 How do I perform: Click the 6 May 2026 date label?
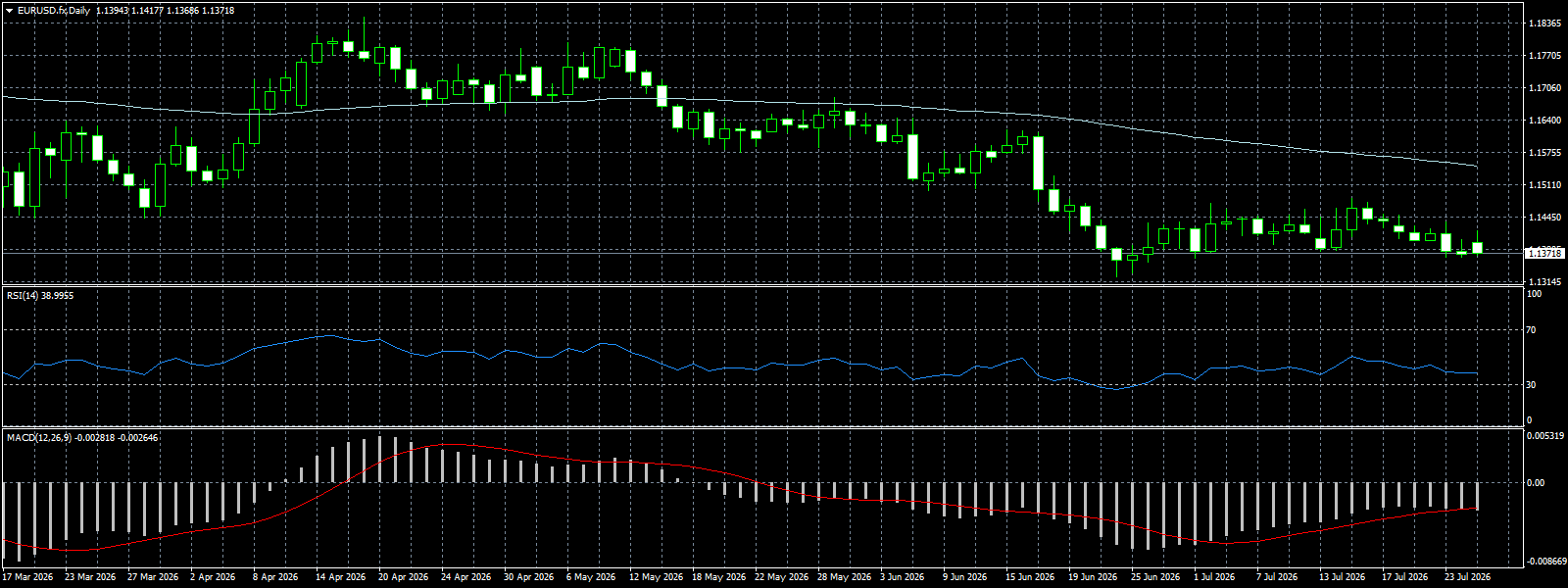[x=592, y=577]
